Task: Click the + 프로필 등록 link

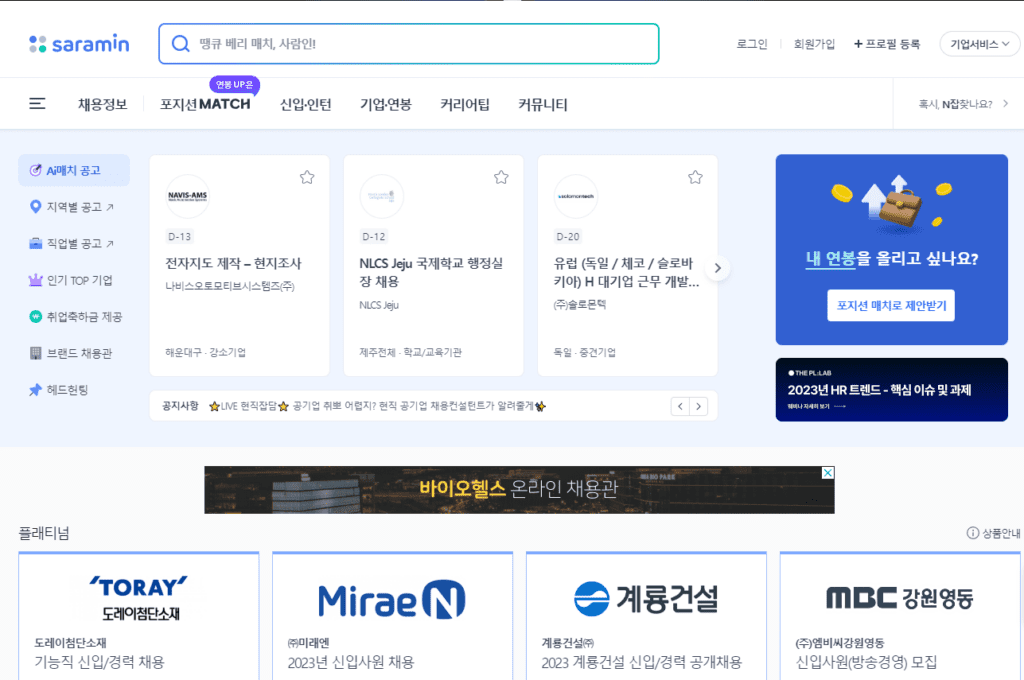Action: pos(887,44)
